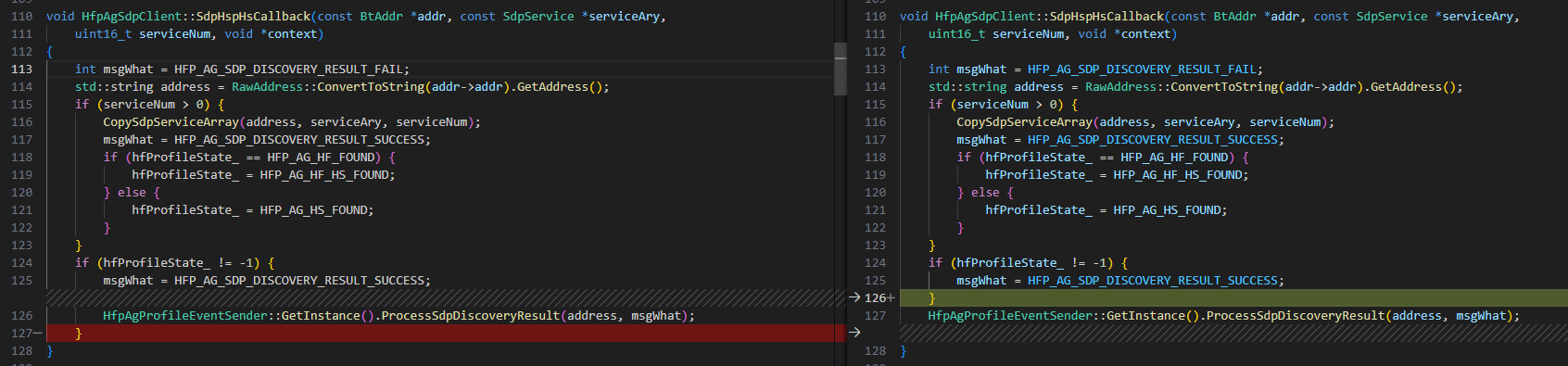Image resolution: width=1568 pixels, height=366 pixels.
Task: Click SdpHspHsCallback in the left pane
Action: coord(253,17)
